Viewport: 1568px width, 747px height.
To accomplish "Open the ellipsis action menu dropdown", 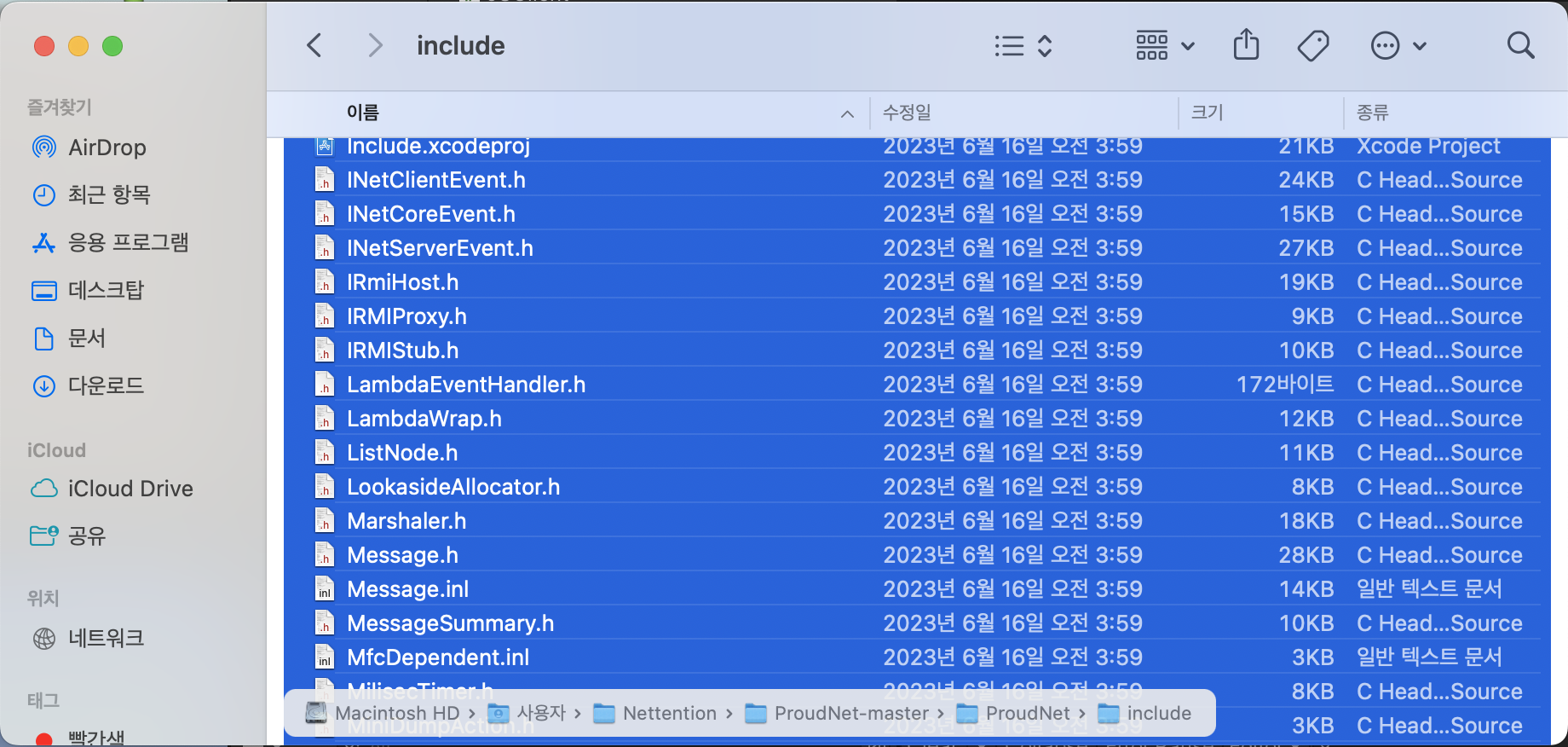I will pyautogui.click(x=1398, y=46).
